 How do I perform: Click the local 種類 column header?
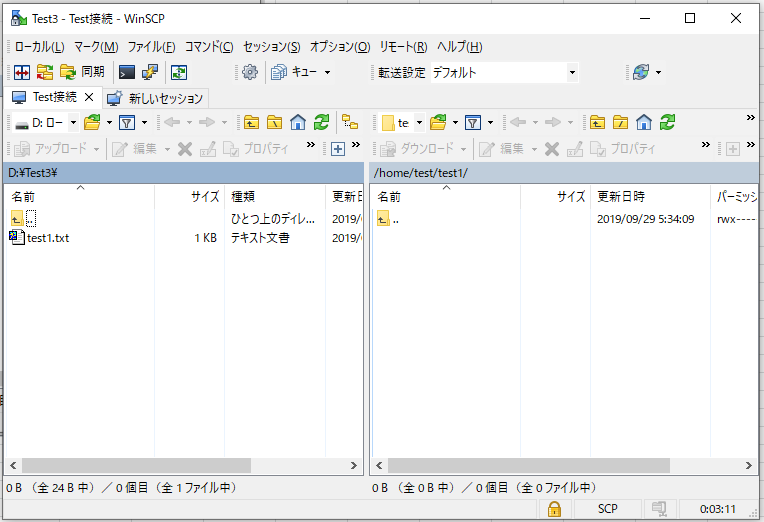[x=275, y=196]
